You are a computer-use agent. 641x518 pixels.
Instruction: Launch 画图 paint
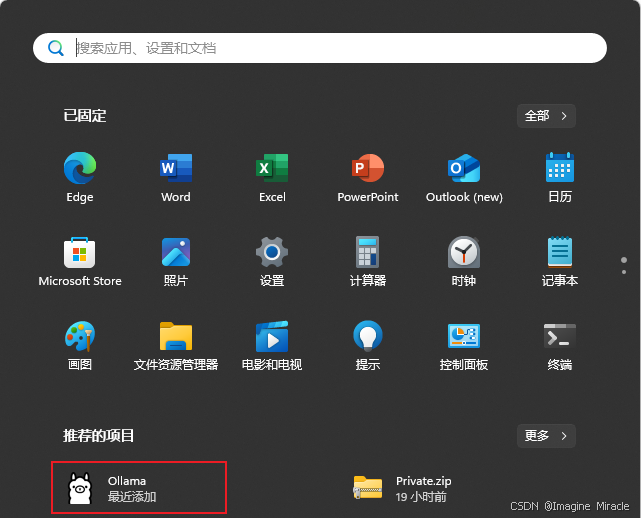(x=80, y=345)
